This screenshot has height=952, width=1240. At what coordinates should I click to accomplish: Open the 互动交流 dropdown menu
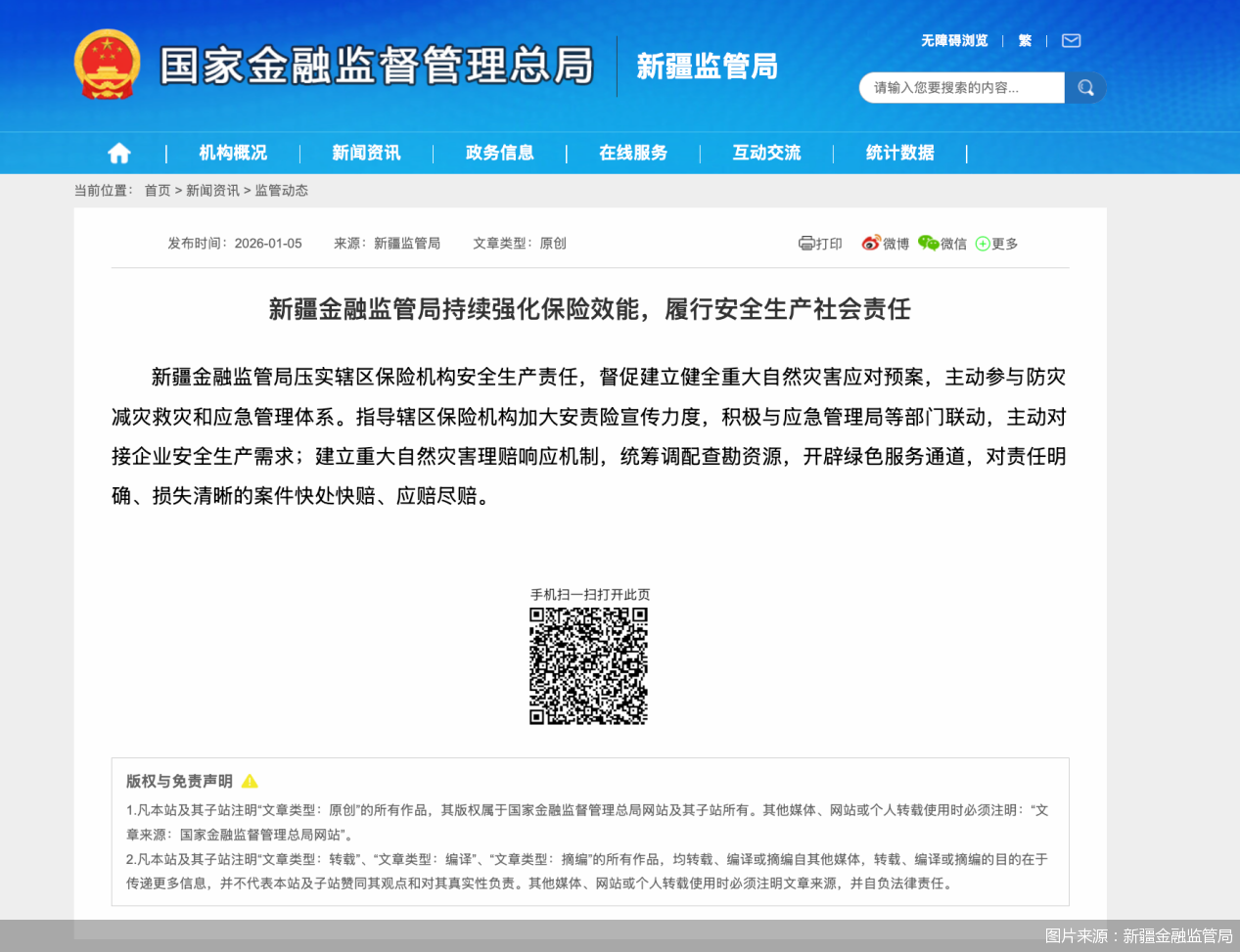[x=766, y=153]
